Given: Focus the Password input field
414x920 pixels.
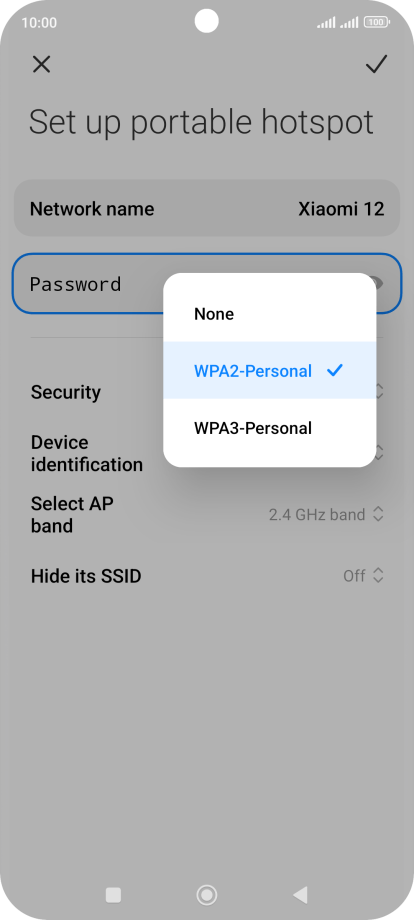Looking at the screenshot, I should tap(207, 283).
